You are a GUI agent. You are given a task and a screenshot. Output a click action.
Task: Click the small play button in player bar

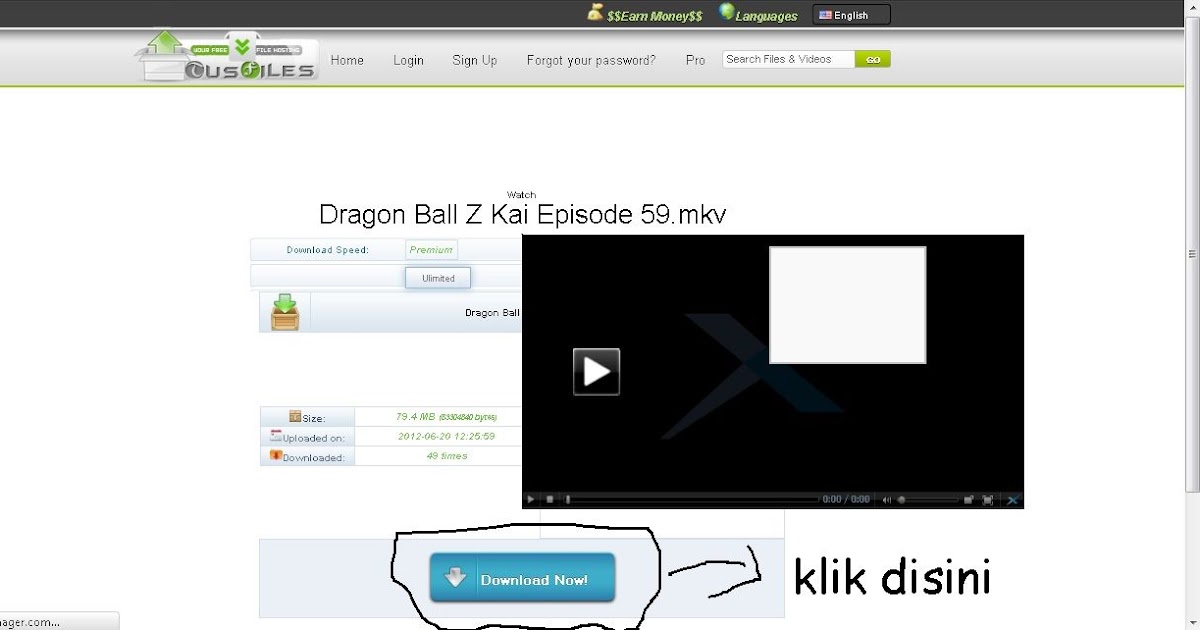pos(531,499)
